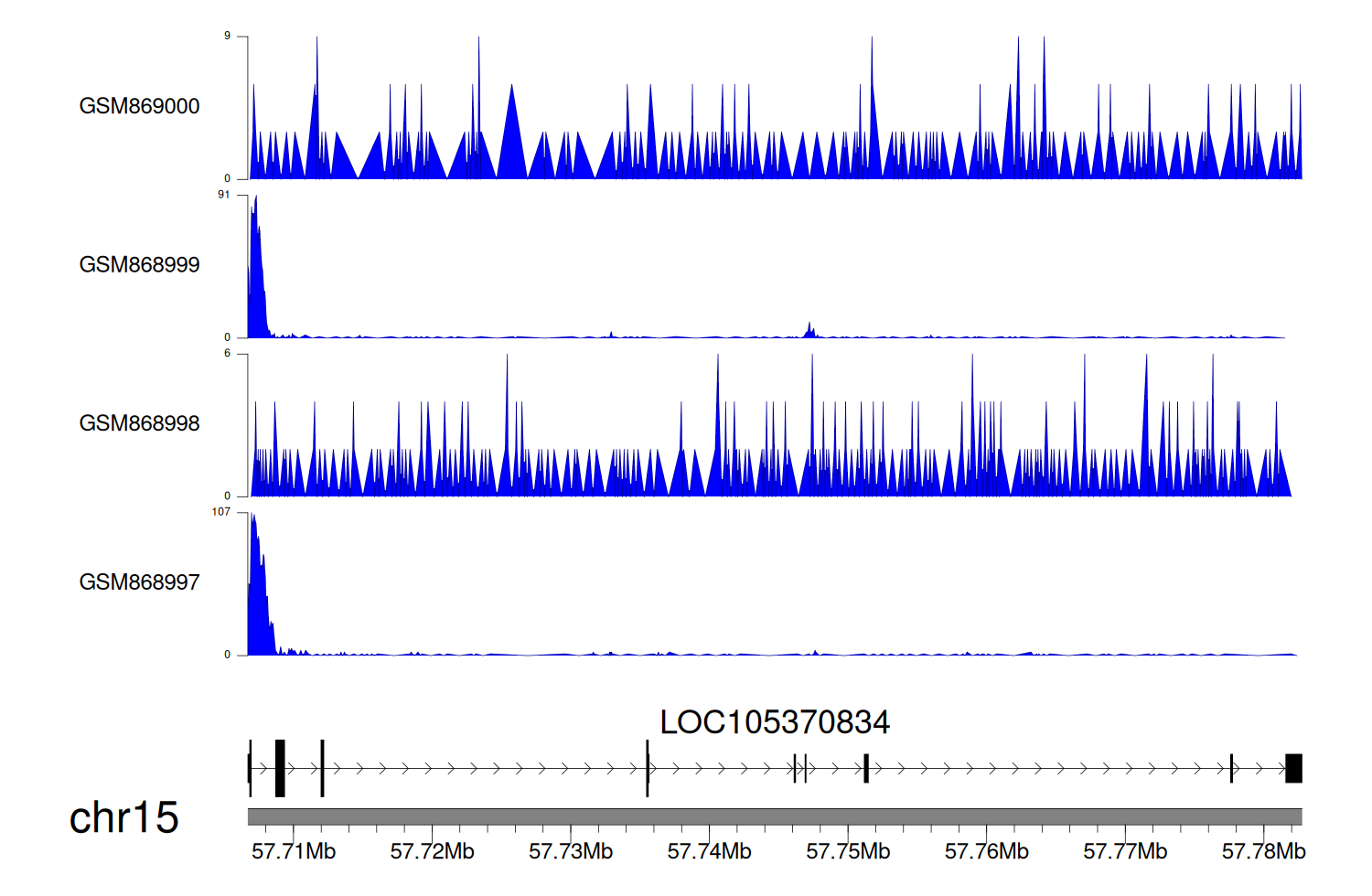Click the large final exon block at gene's right end
This screenshot has height=896, width=1372.
[1293, 768]
